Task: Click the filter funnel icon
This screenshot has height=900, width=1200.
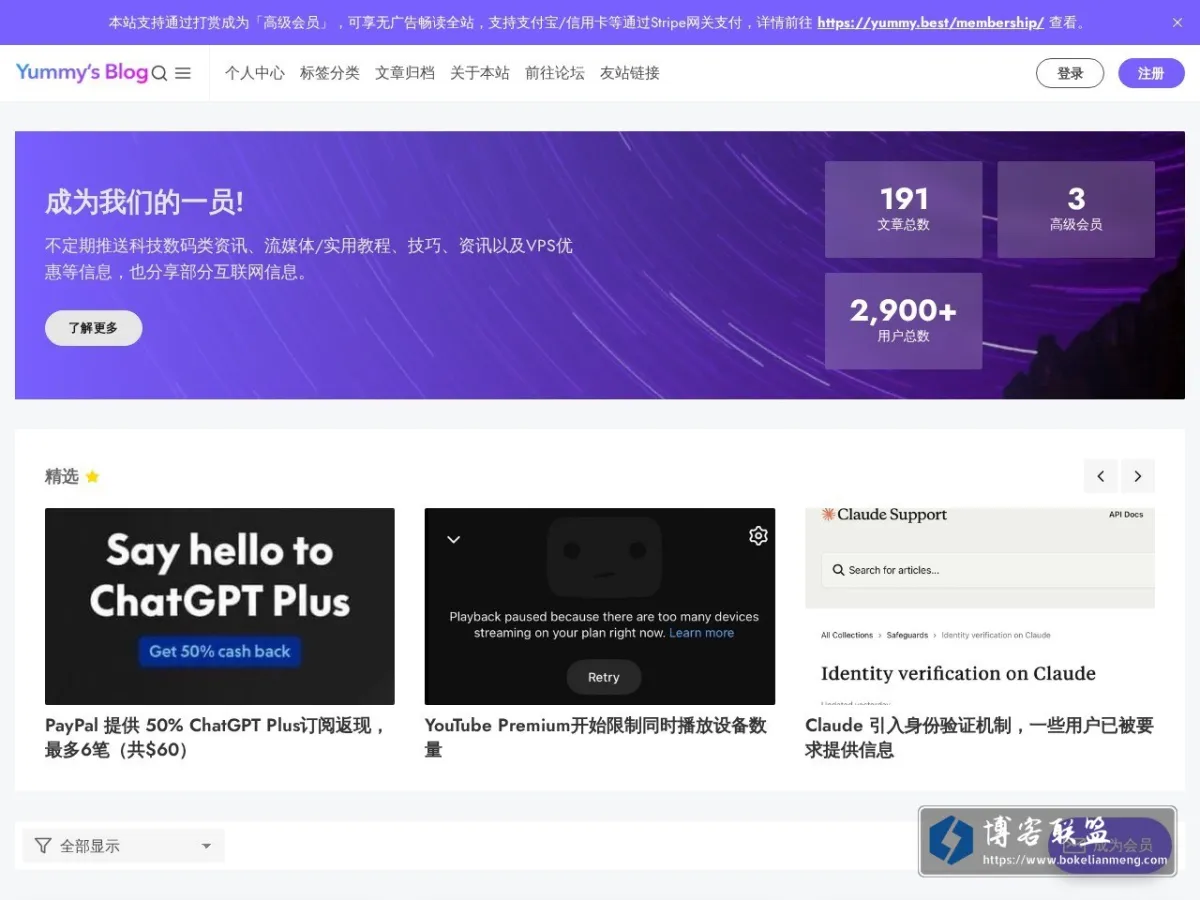Action: (42, 846)
